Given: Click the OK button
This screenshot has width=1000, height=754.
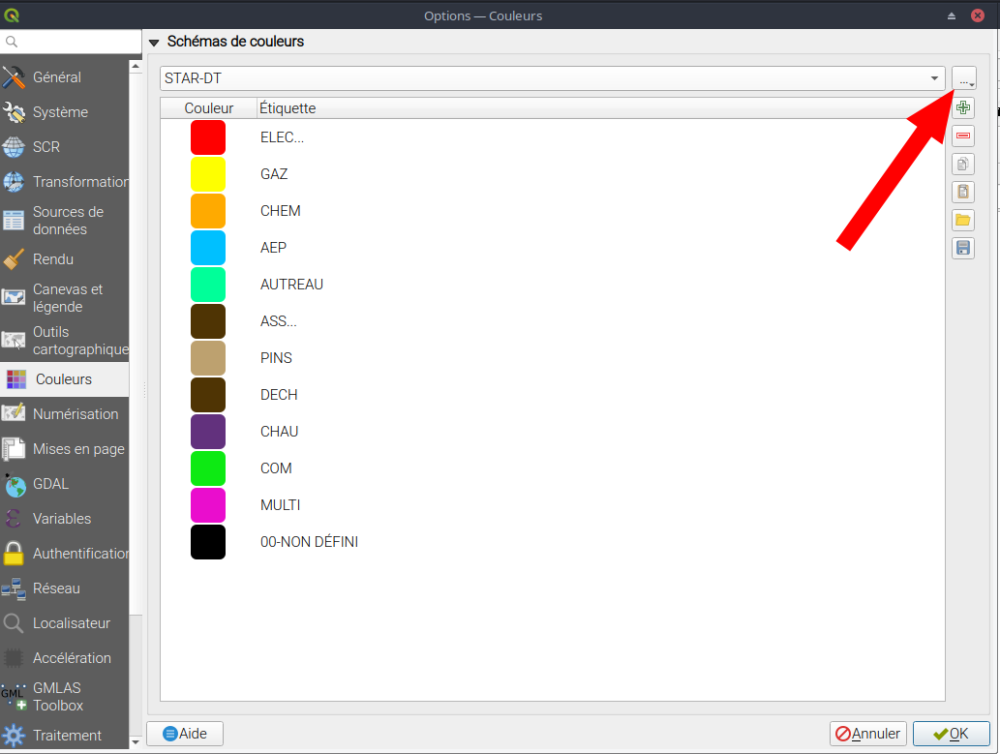Looking at the screenshot, I should click(950, 734).
